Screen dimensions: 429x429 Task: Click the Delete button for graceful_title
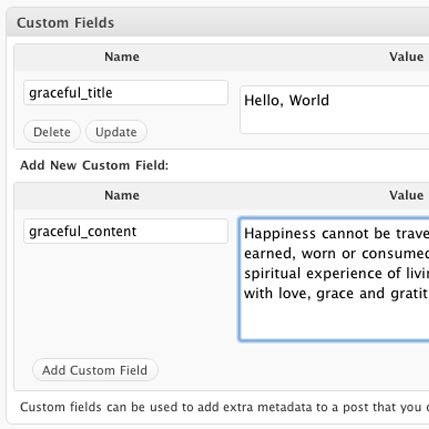(x=52, y=132)
